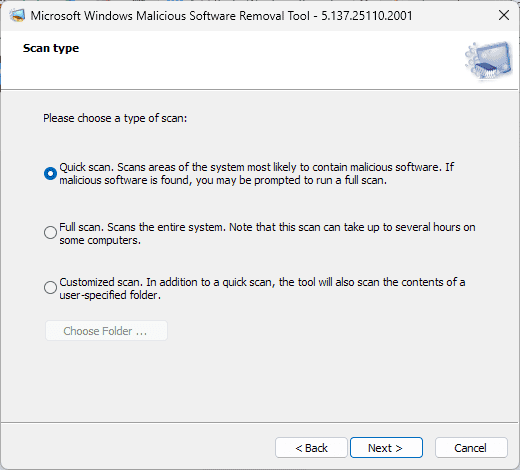The image size is (520, 470).
Task: Click the window title text in title bar
Action: click(x=221, y=16)
